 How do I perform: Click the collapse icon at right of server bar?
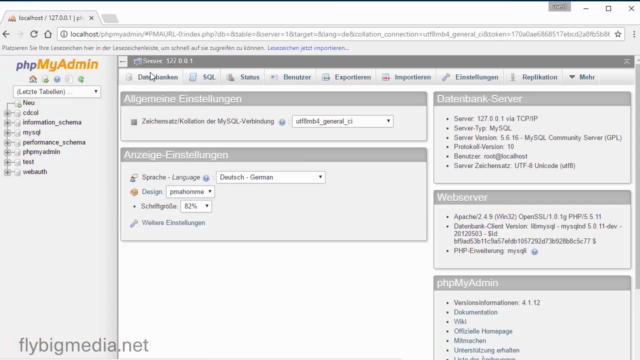point(627,61)
